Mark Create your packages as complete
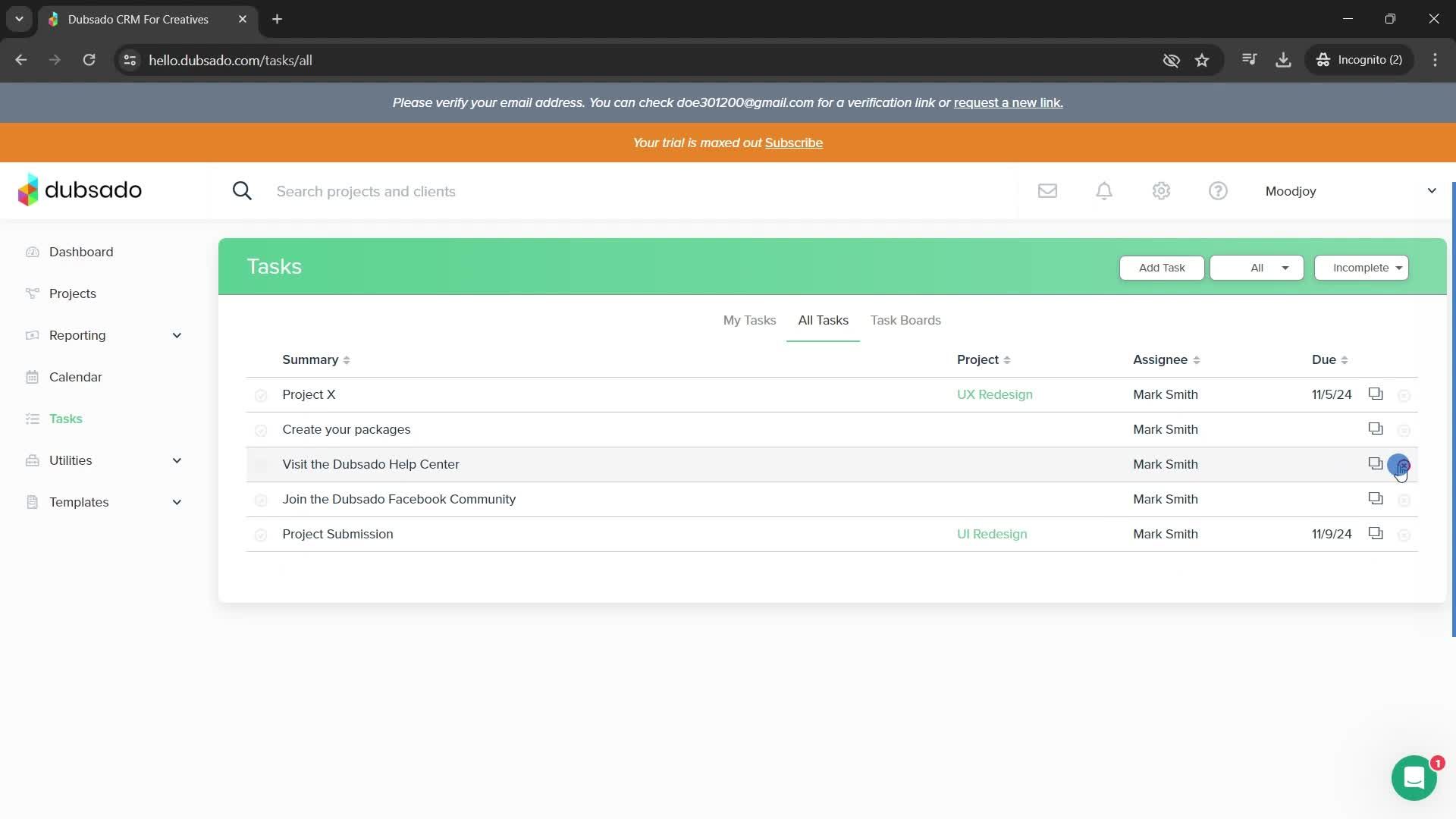 (x=261, y=430)
